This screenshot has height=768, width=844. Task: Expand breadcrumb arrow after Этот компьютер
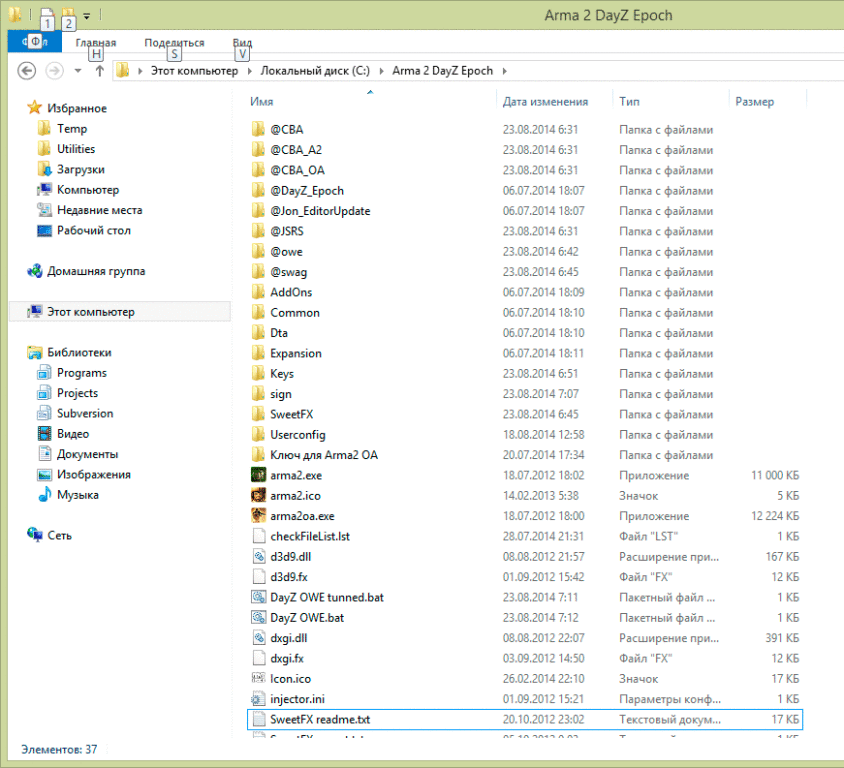point(250,71)
